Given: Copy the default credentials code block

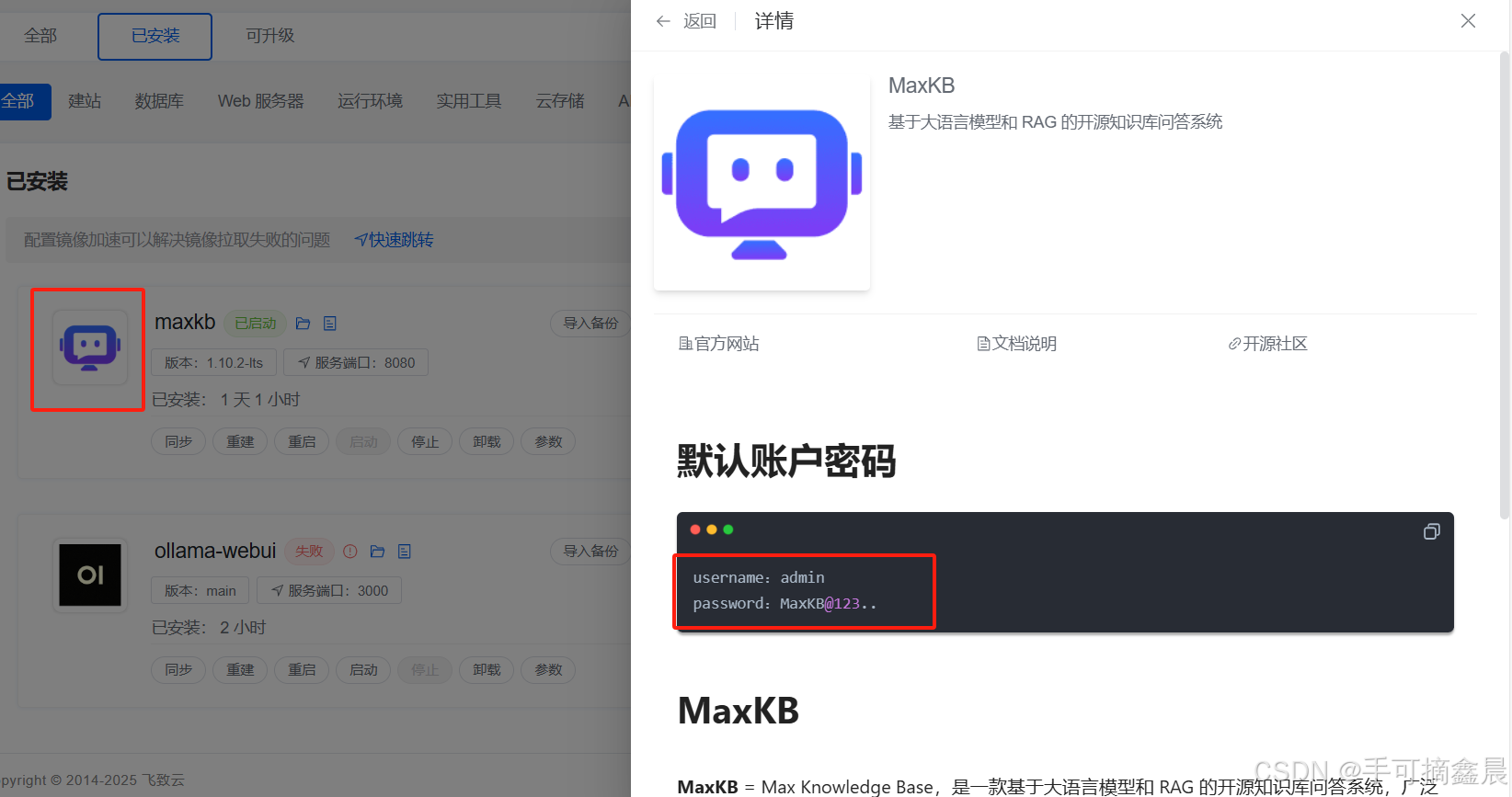Looking at the screenshot, I should pos(1432,531).
